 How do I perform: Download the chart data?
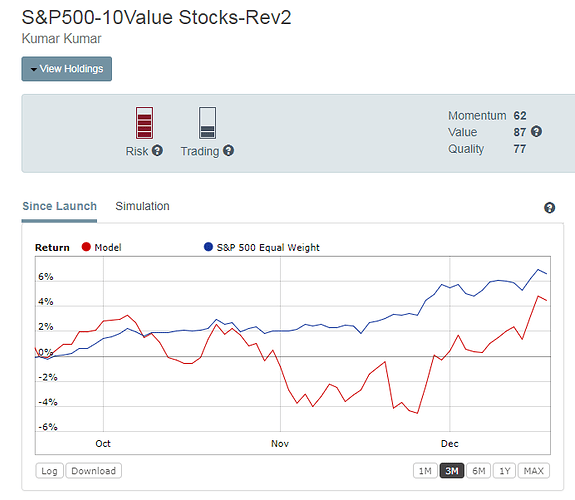pyautogui.click(x=94, y=471)
